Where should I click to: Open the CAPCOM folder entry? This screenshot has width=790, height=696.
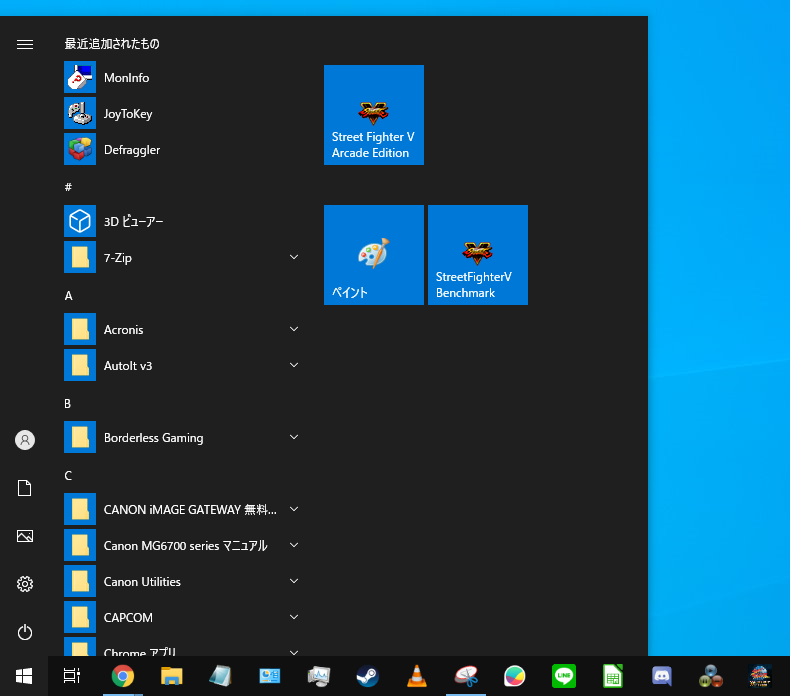(x=181, y=617)
